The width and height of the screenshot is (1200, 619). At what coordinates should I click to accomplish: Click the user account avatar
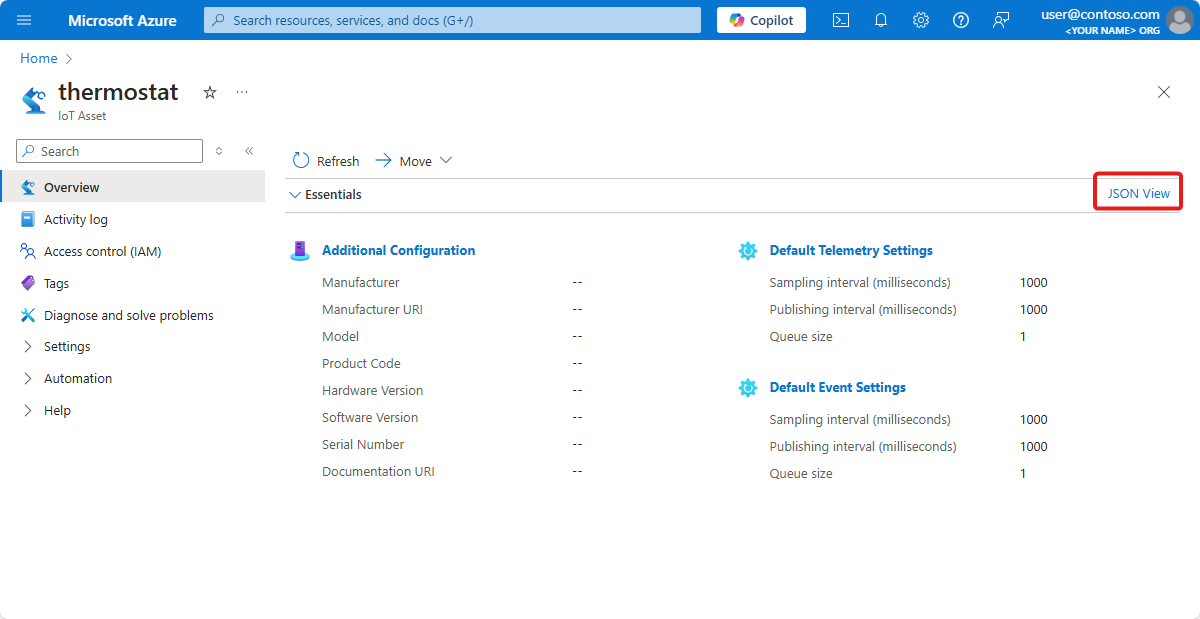(x=1180, y=20)
